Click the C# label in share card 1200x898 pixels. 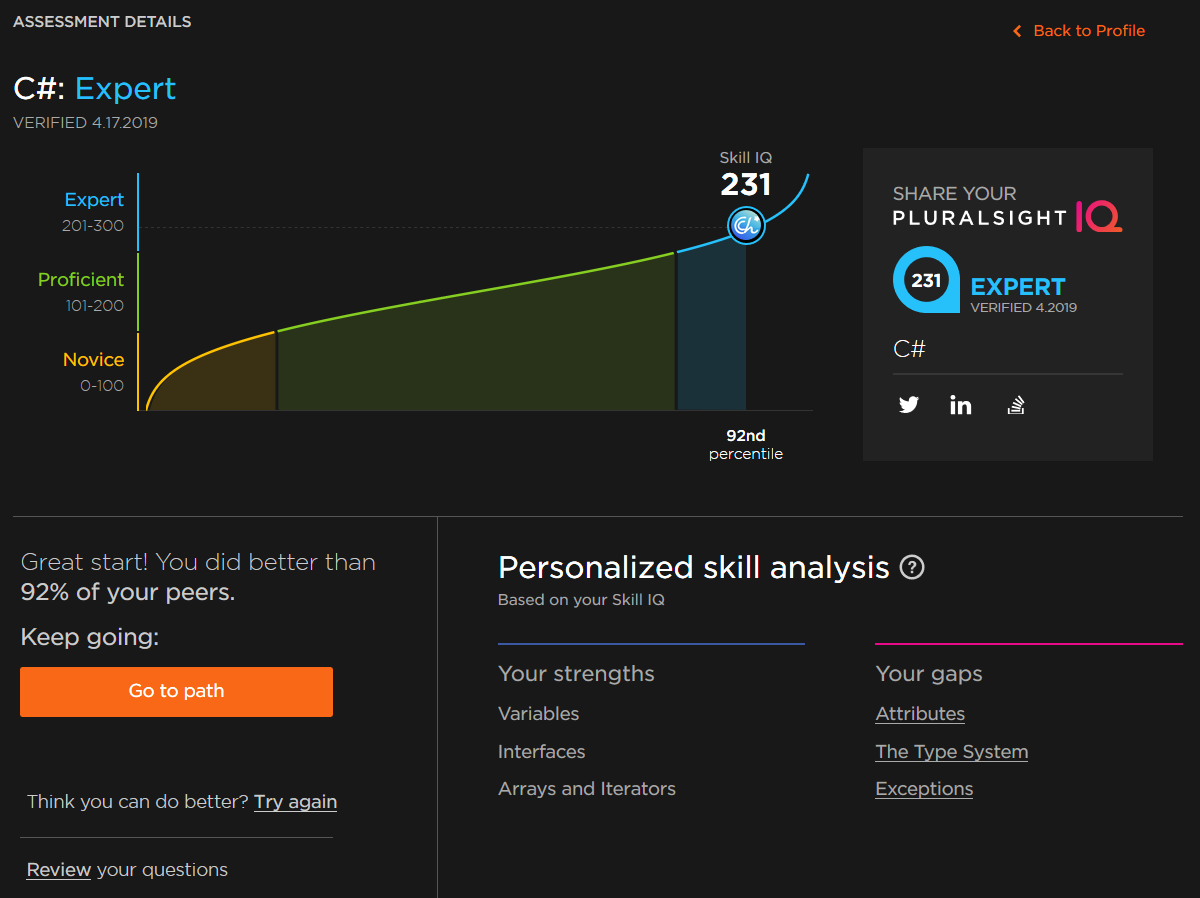(909, 349)
